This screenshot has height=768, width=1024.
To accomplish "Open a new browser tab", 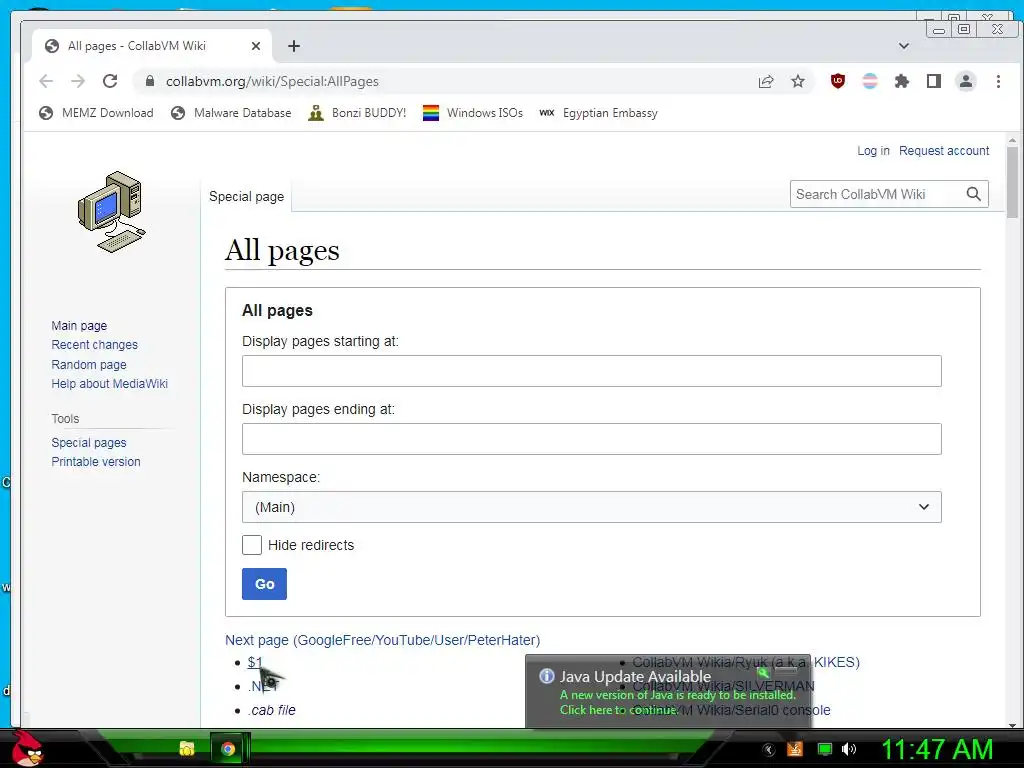I will (294, 46).
